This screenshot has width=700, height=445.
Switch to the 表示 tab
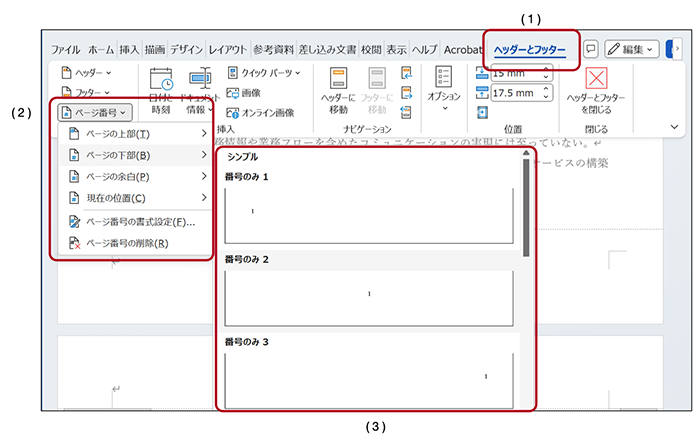click(396, 50)
